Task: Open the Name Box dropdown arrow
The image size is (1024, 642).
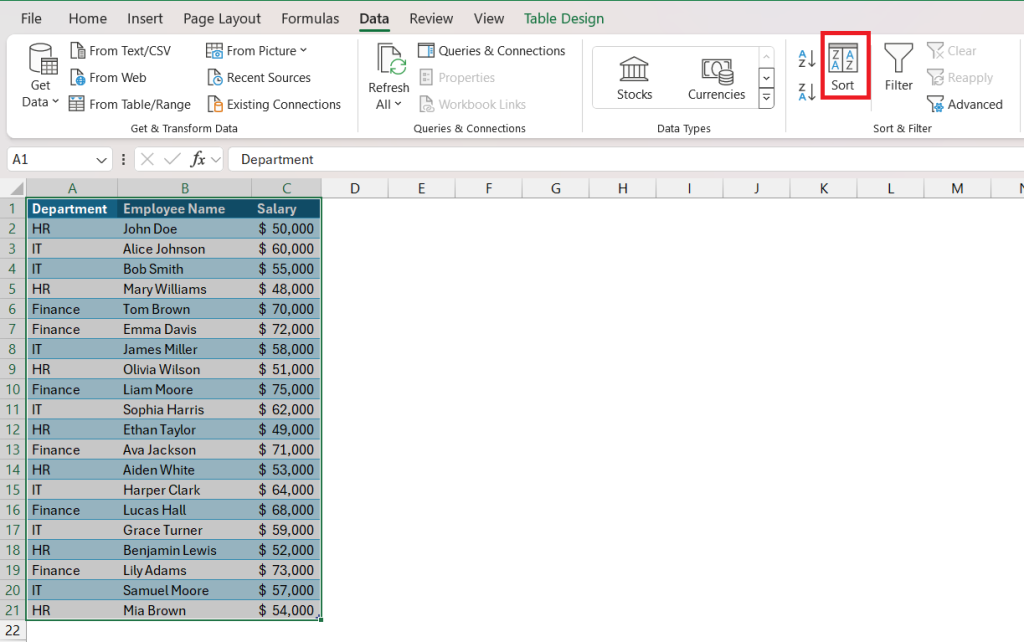Action: click(102, 160)
